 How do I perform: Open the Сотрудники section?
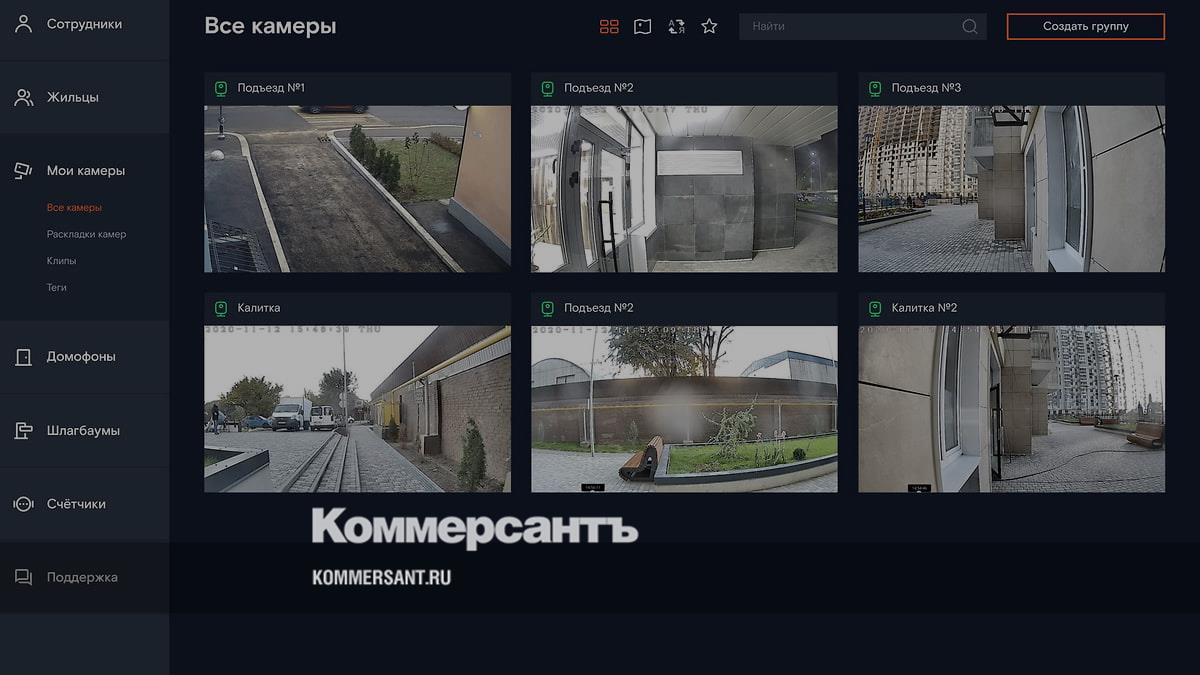coord(84,24)
